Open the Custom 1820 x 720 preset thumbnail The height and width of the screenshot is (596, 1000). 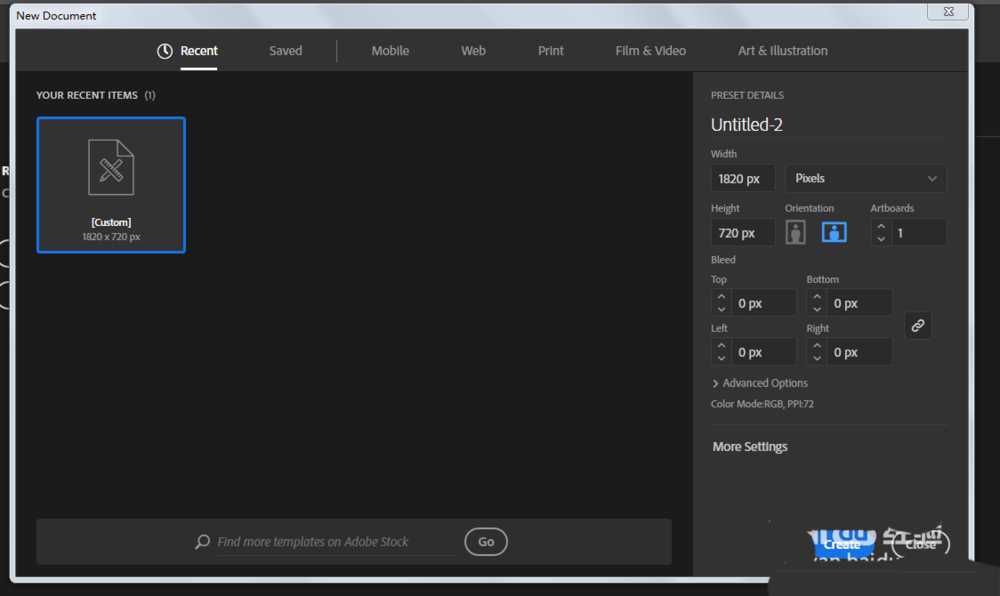111,185
